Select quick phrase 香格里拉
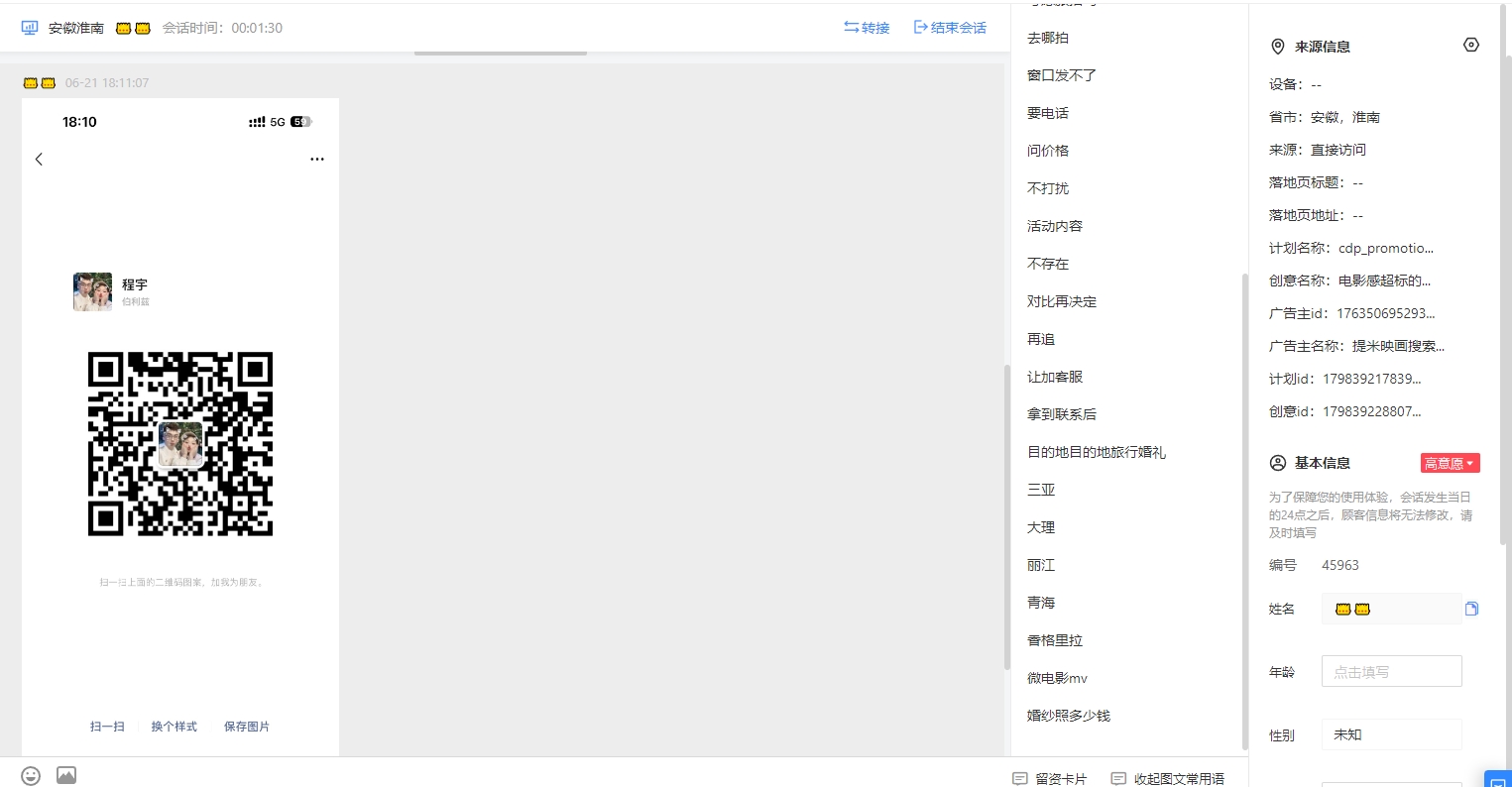1512x787 pixels. point(1055,640)
